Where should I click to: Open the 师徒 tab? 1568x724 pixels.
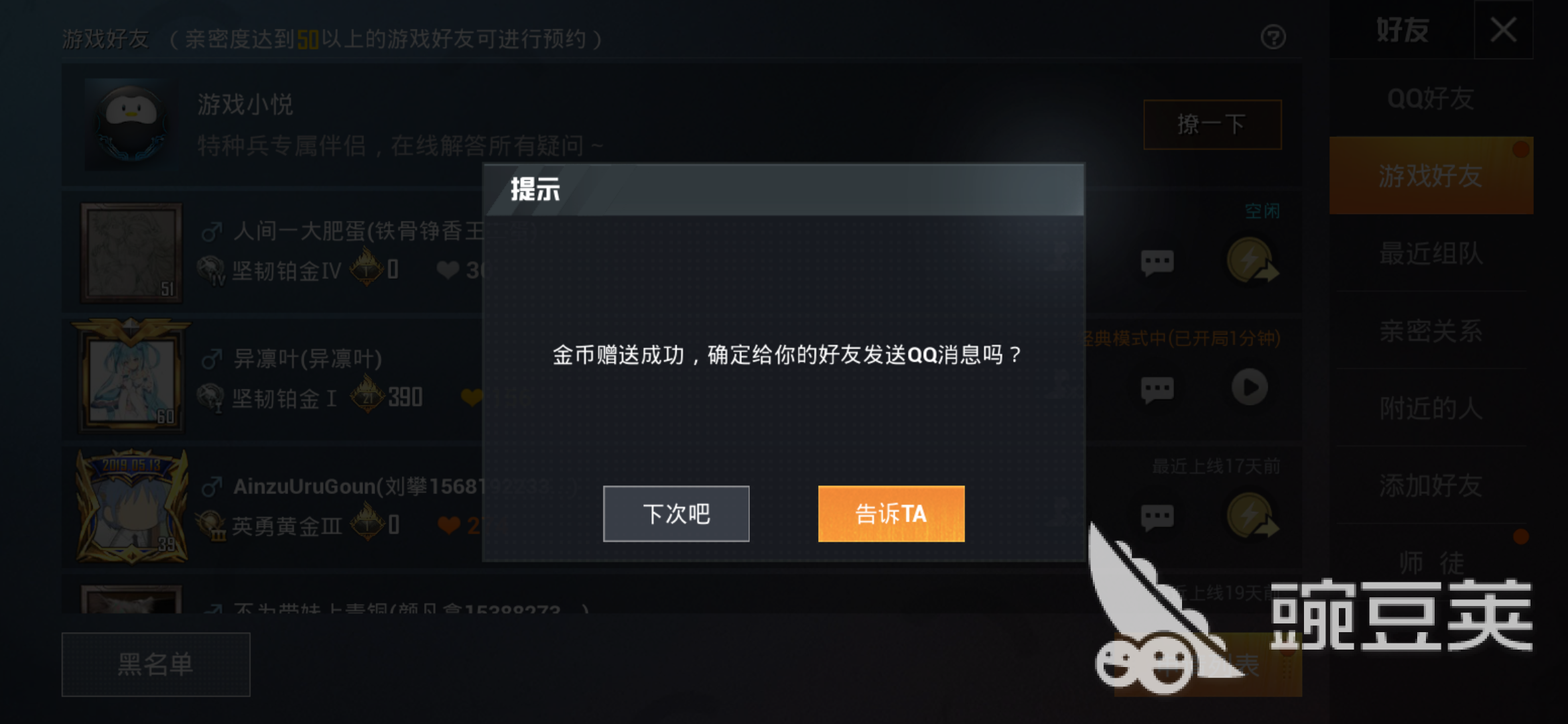coord(1431,562)
